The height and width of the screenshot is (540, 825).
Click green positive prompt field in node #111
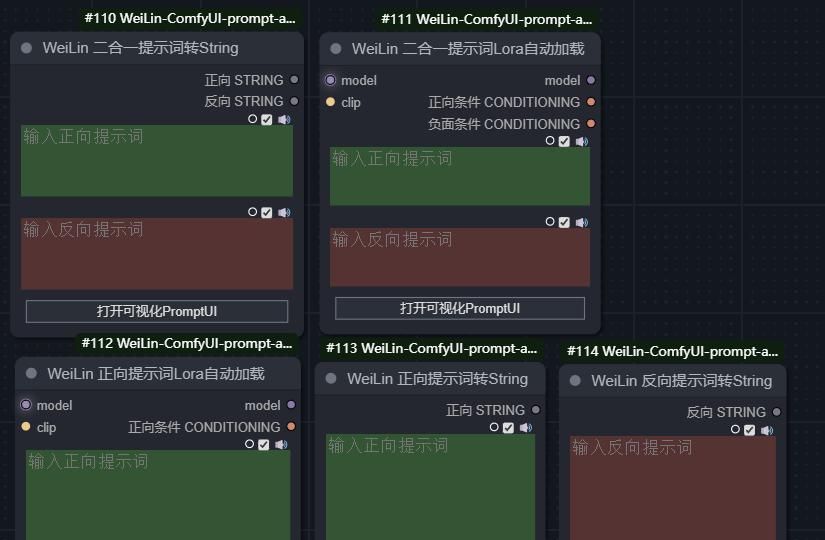(x=460, y=176)
